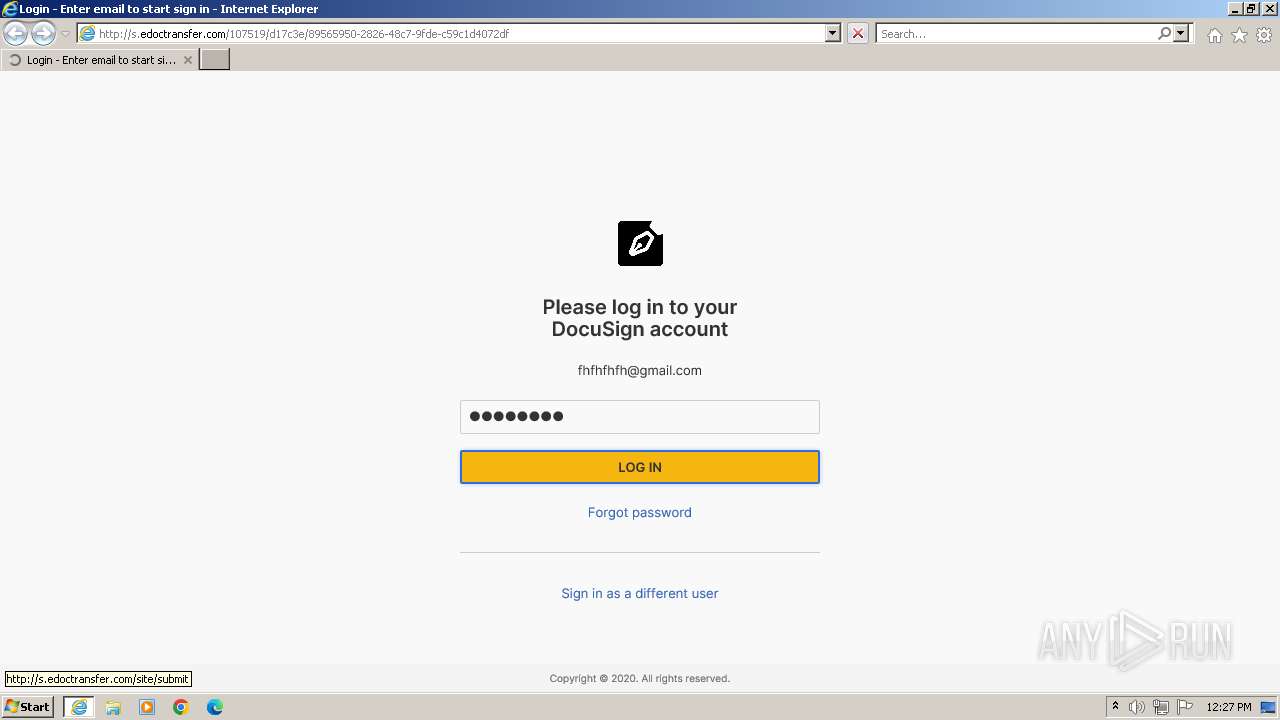This screenshot has height=720, width=1280.
Task: Open the Windows Start button
Action: pyautogui.click(x=27, y=707)
